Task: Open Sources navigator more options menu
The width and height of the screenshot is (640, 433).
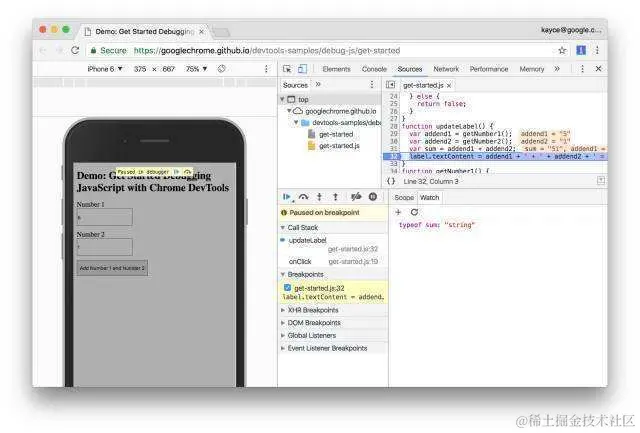Action: (372, 84)
